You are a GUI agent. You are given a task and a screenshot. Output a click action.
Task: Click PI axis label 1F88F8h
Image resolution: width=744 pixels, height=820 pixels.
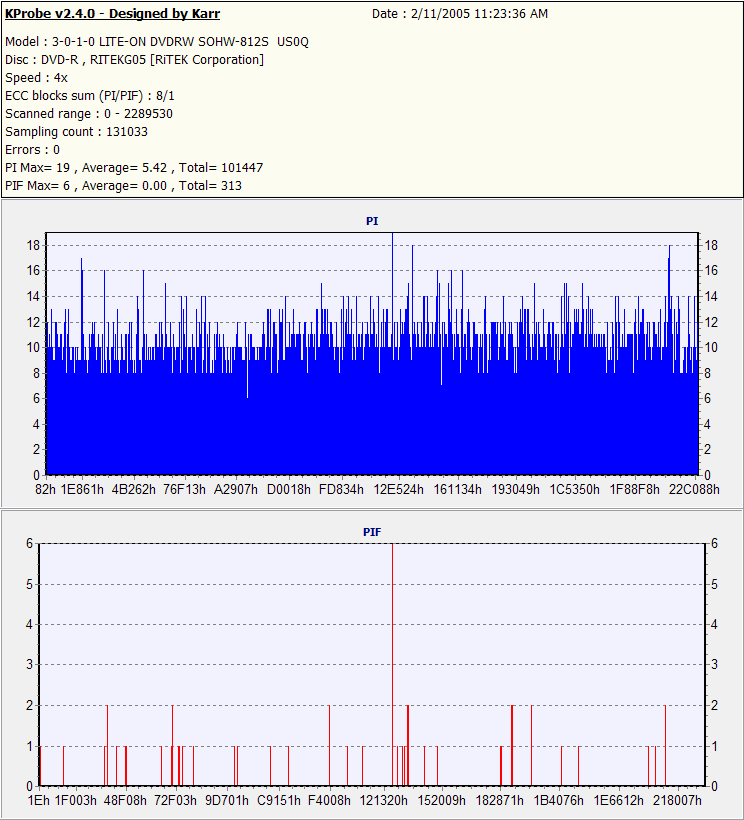pos(635,490)
